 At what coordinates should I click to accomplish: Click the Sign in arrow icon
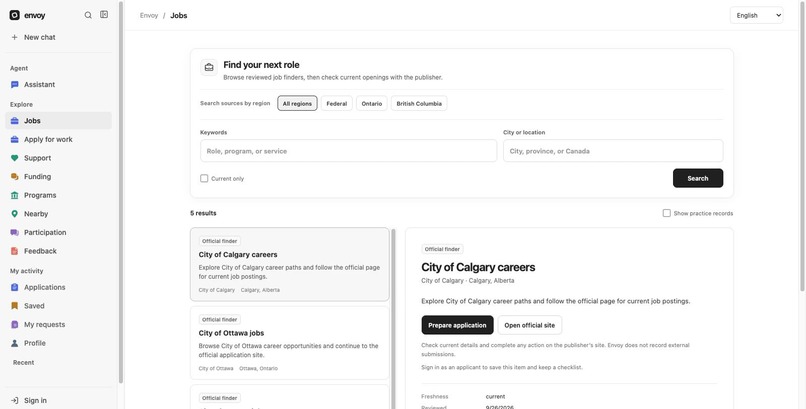coord(14,400)
